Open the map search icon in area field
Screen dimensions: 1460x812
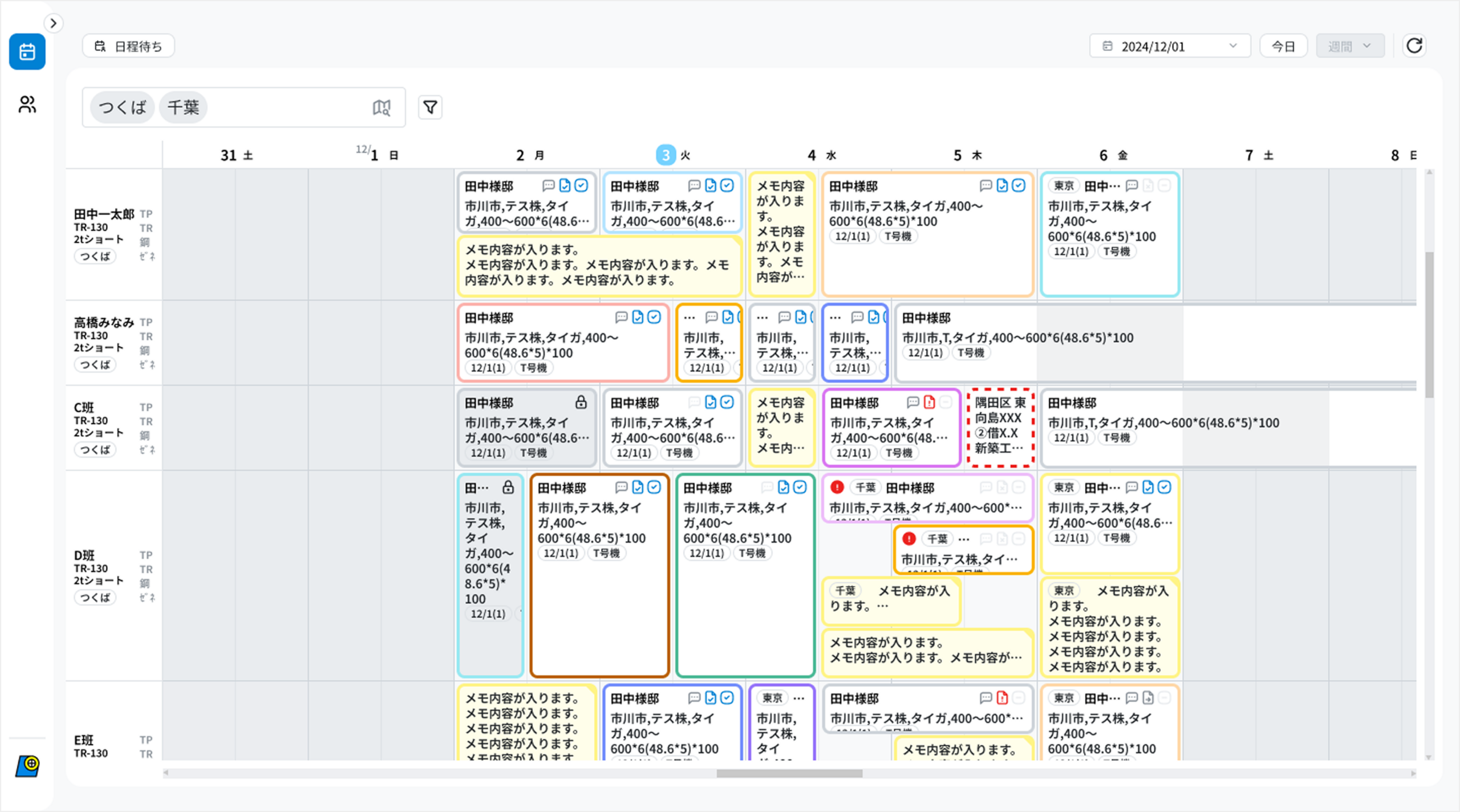click(x=382, y=107)
